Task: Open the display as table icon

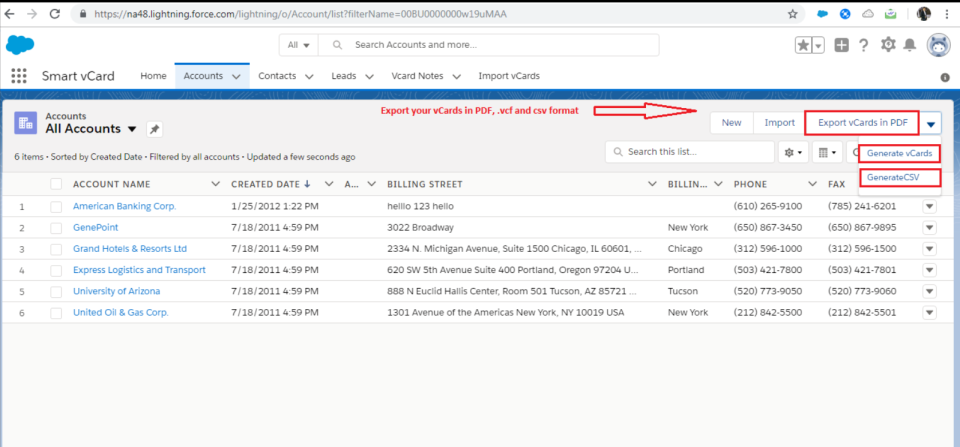Action: click(827, 152)
